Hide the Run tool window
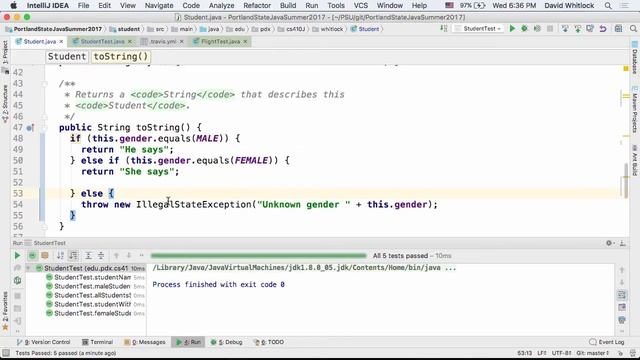Image resolution: width=640 pixels, height=360 pixels. (x=622, y=243)
